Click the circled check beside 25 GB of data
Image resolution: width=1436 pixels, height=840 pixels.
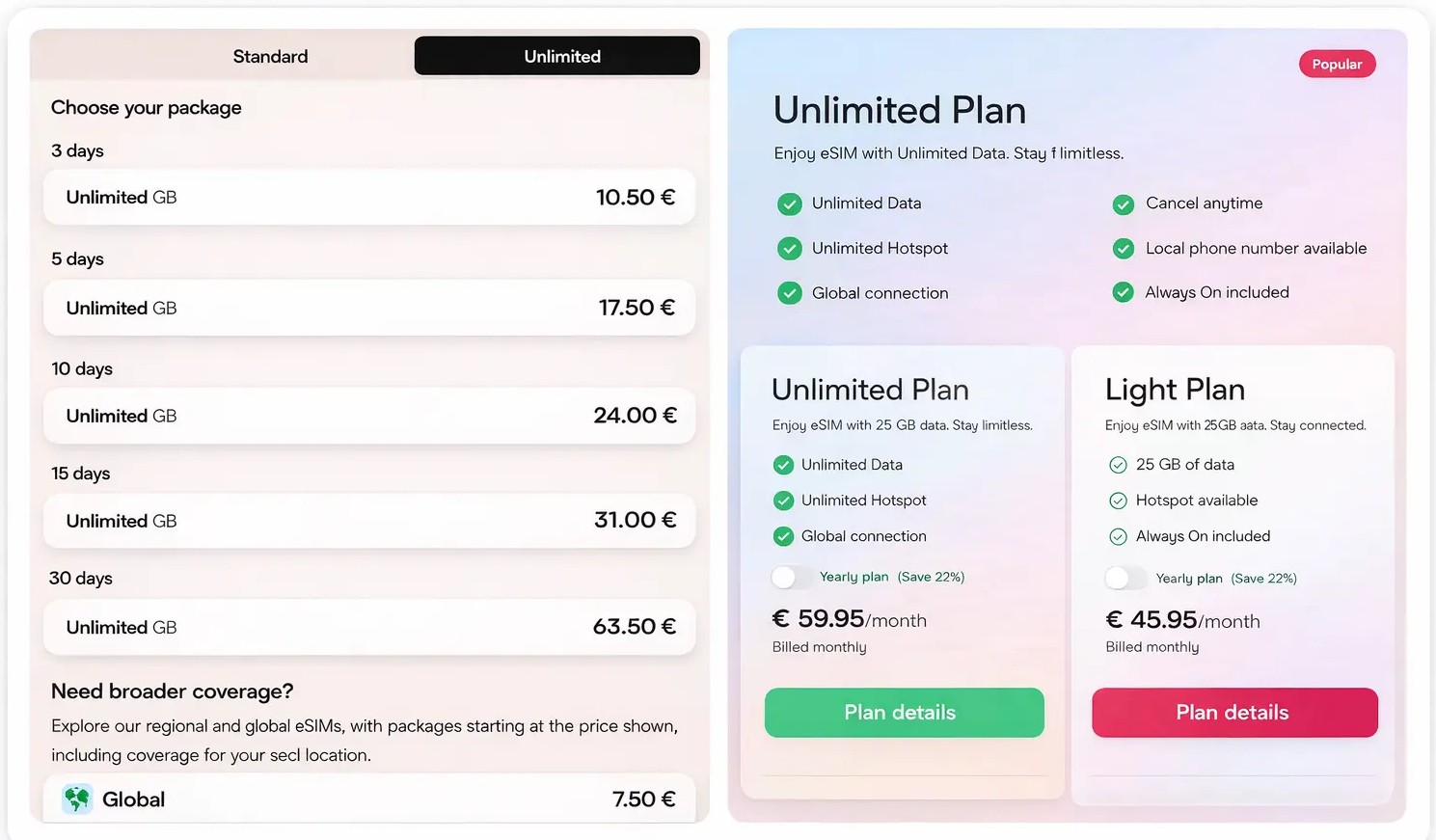coord(1118,464)
